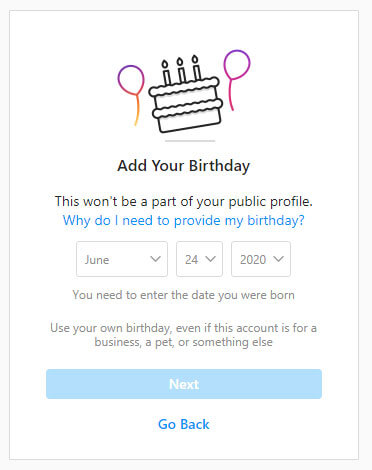Click the 'You need to enter the date' message
Viewport: 372px width, 470px height.
184,295
